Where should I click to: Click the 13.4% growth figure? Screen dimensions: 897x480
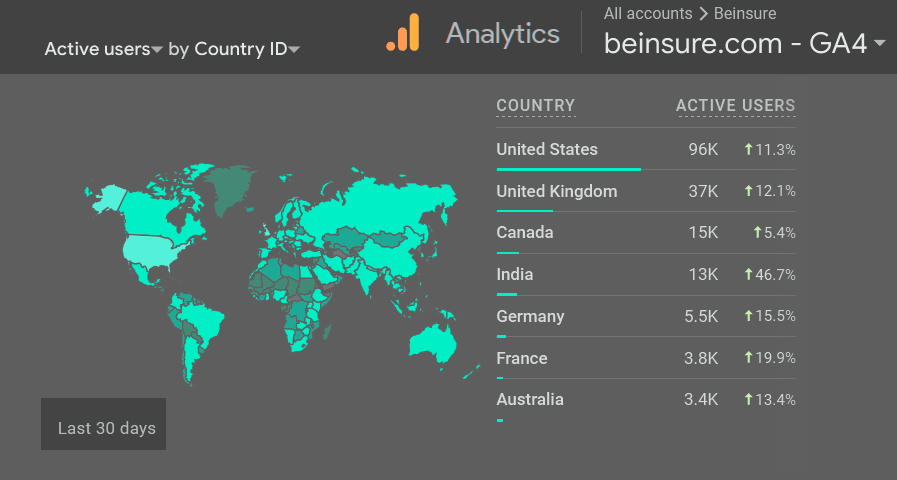[x=775, y=399]
